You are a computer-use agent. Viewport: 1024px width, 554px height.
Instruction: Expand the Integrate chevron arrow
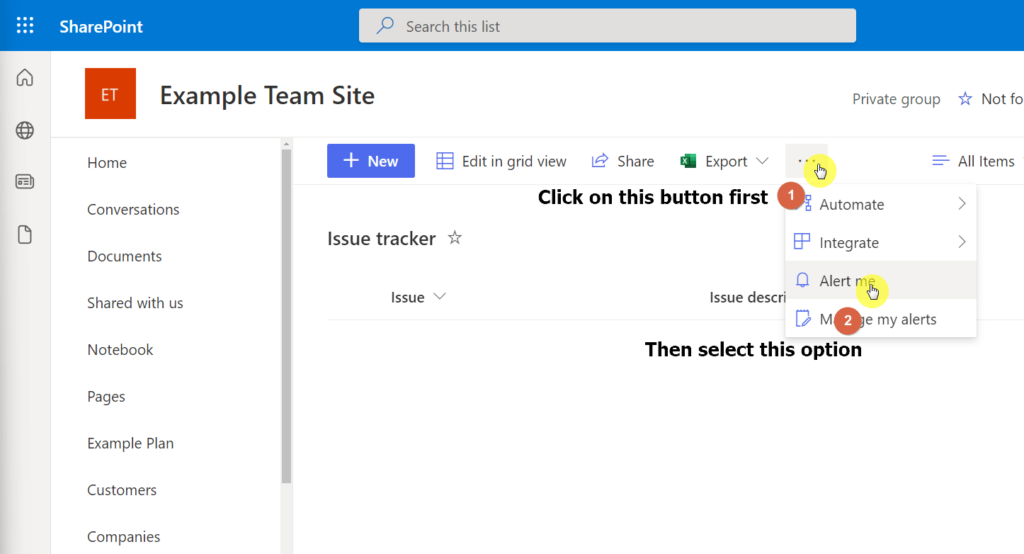[962, 242]
